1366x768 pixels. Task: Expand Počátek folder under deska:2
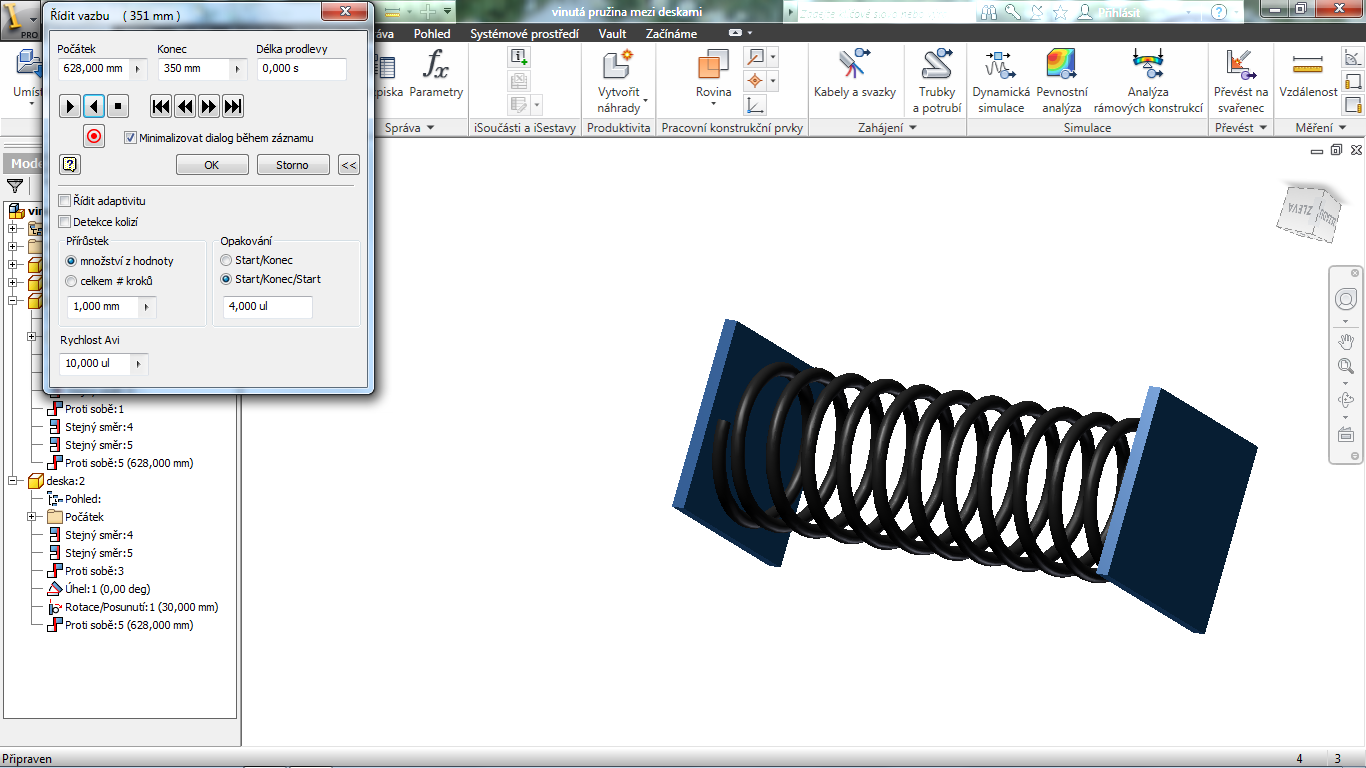click(32, 517)
